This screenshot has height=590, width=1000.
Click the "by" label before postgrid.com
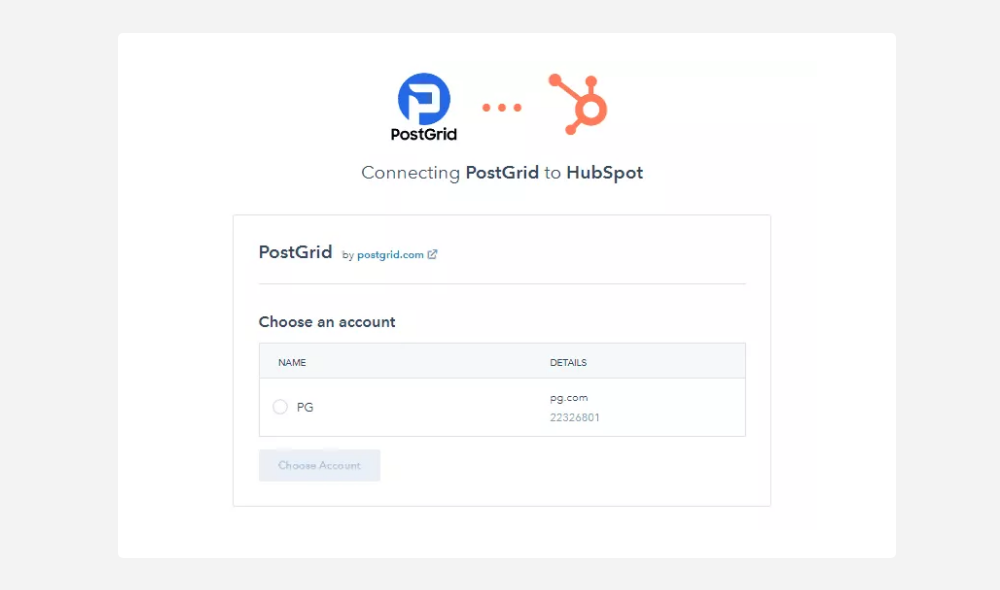[x=348, y=255]
